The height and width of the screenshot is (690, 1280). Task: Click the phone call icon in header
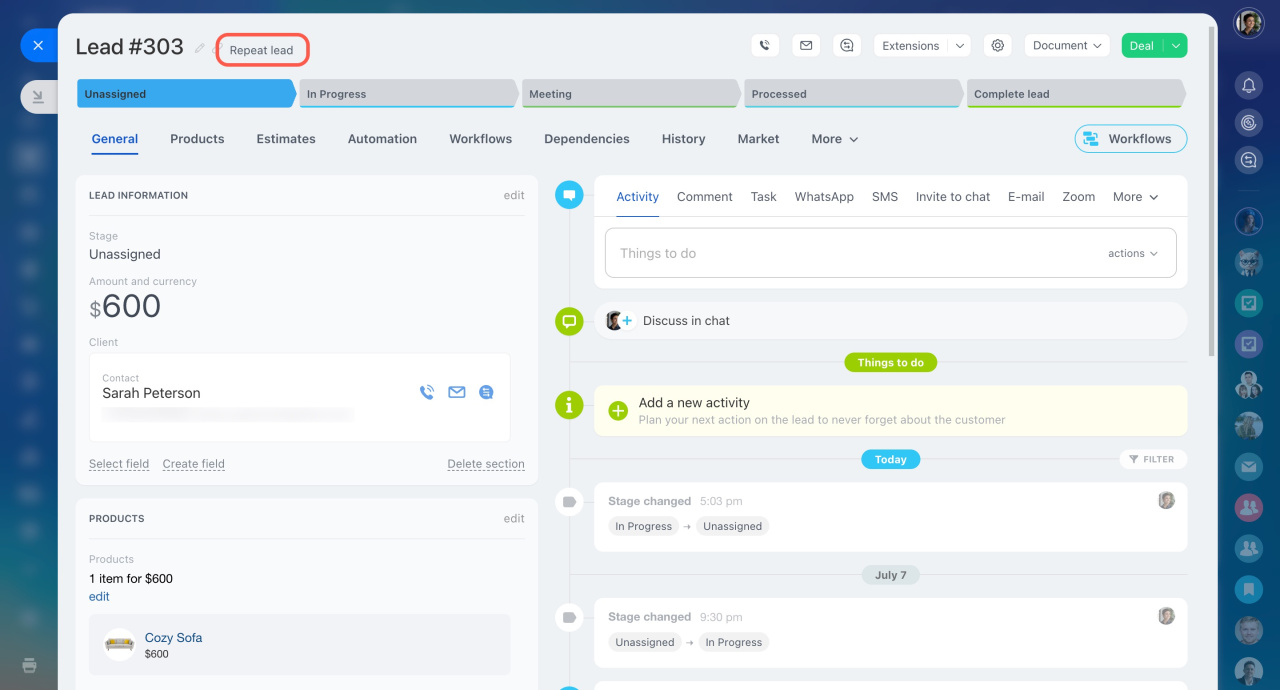(x=765, y=46)
